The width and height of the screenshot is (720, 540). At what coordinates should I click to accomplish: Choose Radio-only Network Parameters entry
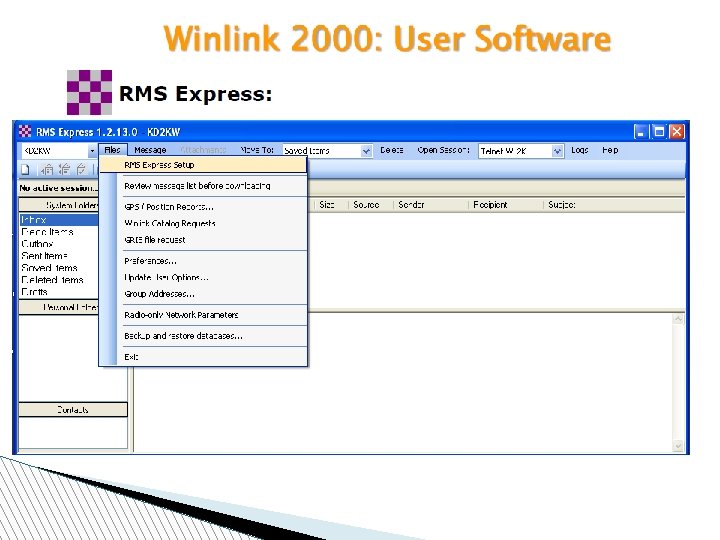point(203,315)
